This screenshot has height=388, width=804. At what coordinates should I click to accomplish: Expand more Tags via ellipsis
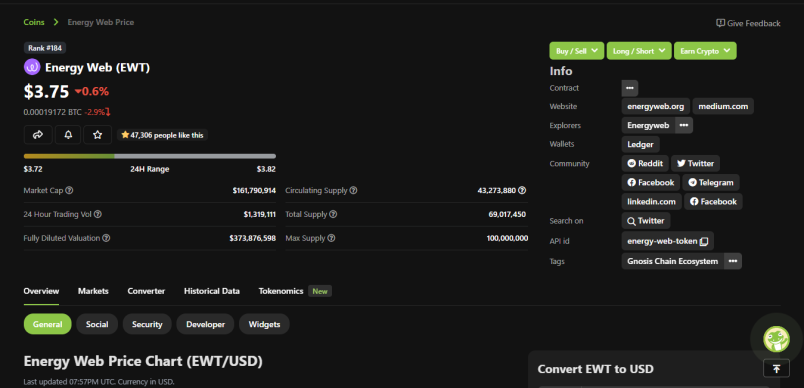733,261
